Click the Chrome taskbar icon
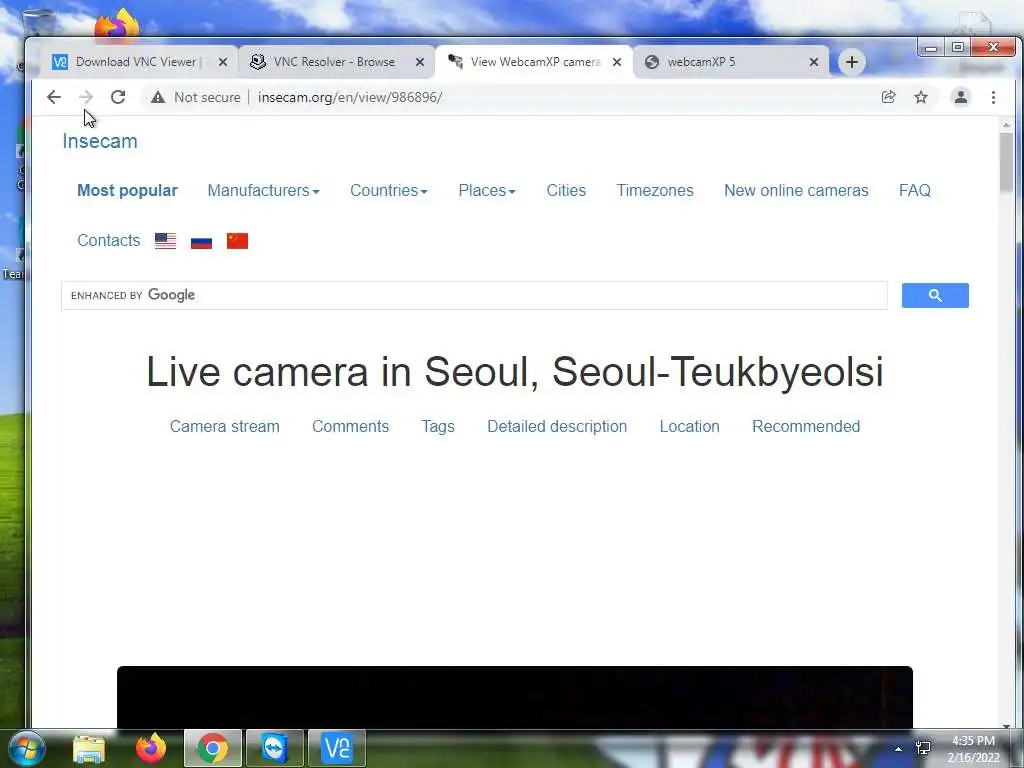 pos(213,748)
